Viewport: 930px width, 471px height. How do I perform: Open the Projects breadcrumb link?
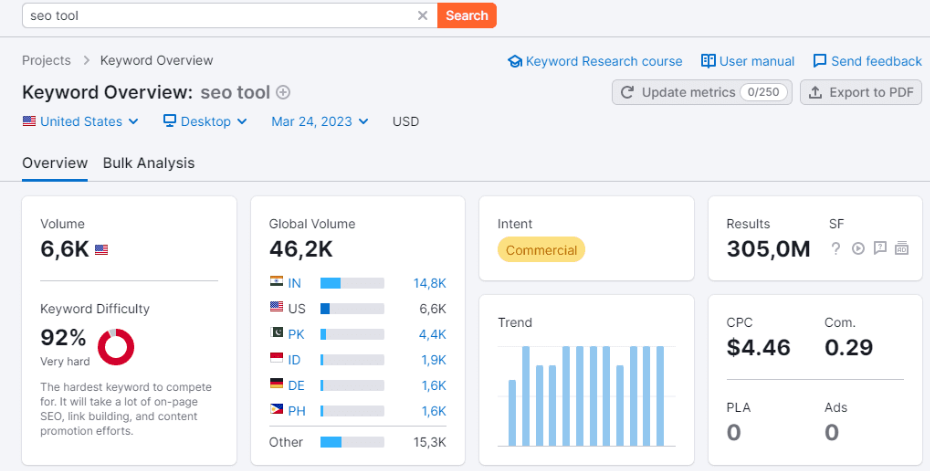(46, 61)
